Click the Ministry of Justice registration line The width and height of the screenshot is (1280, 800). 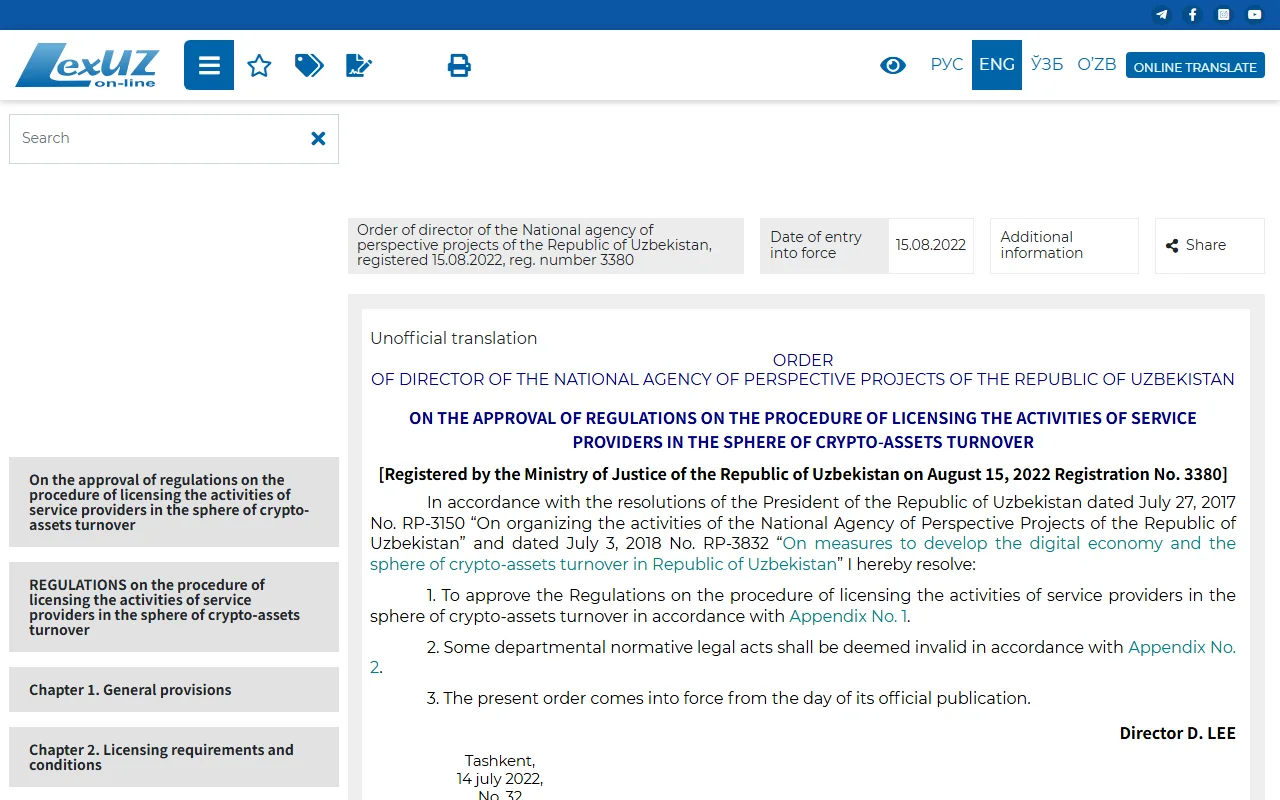[803, 475]
